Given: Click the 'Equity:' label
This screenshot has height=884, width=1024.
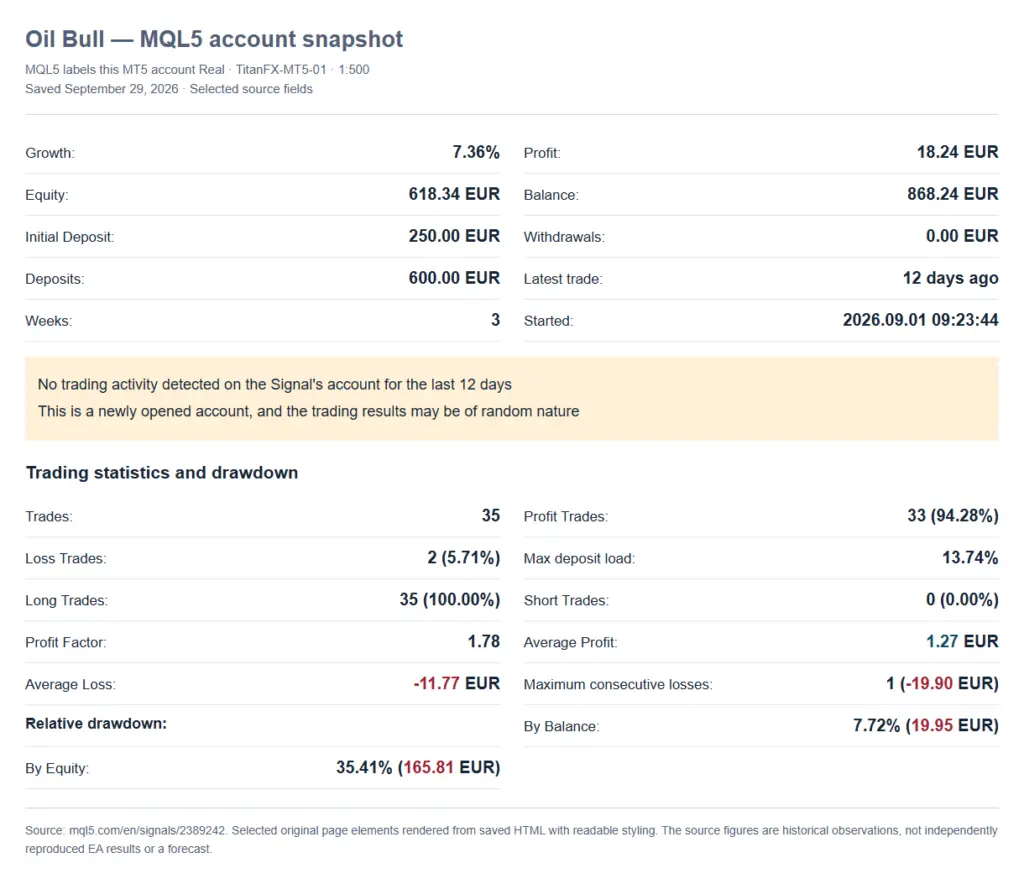Looking at the screenshot, I should pos(47,195).
